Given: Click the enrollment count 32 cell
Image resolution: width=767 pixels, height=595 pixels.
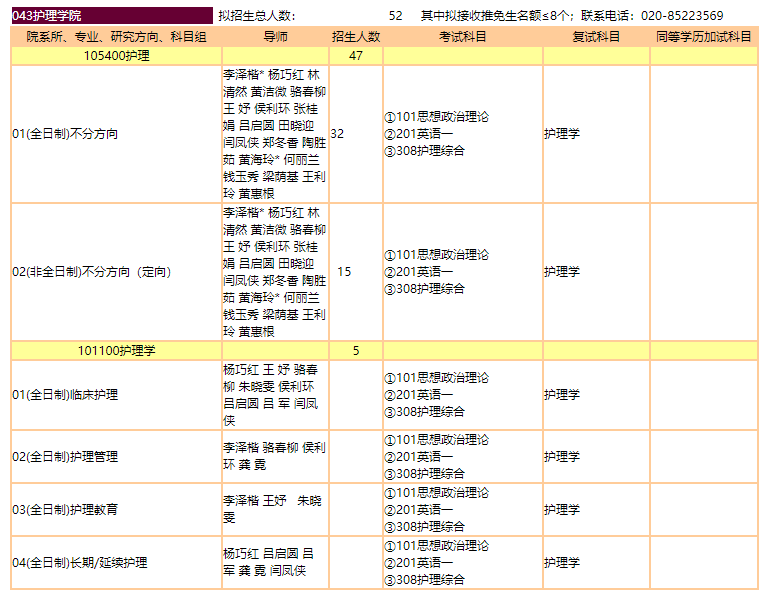Looking at the screenshot, I should 338,133.
